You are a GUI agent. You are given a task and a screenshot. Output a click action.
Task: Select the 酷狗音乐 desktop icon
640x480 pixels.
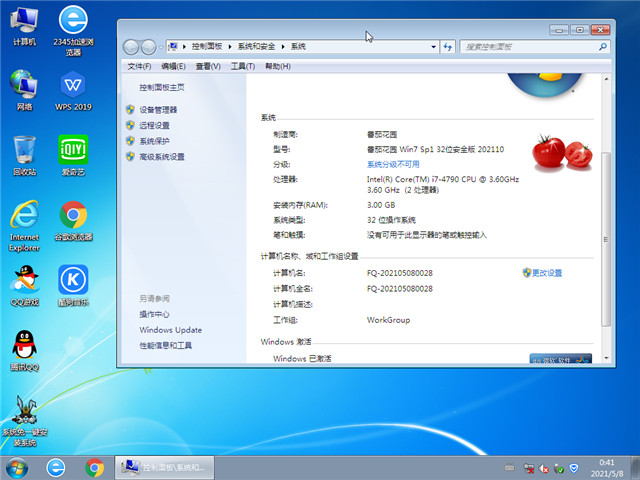pos(73,286)
